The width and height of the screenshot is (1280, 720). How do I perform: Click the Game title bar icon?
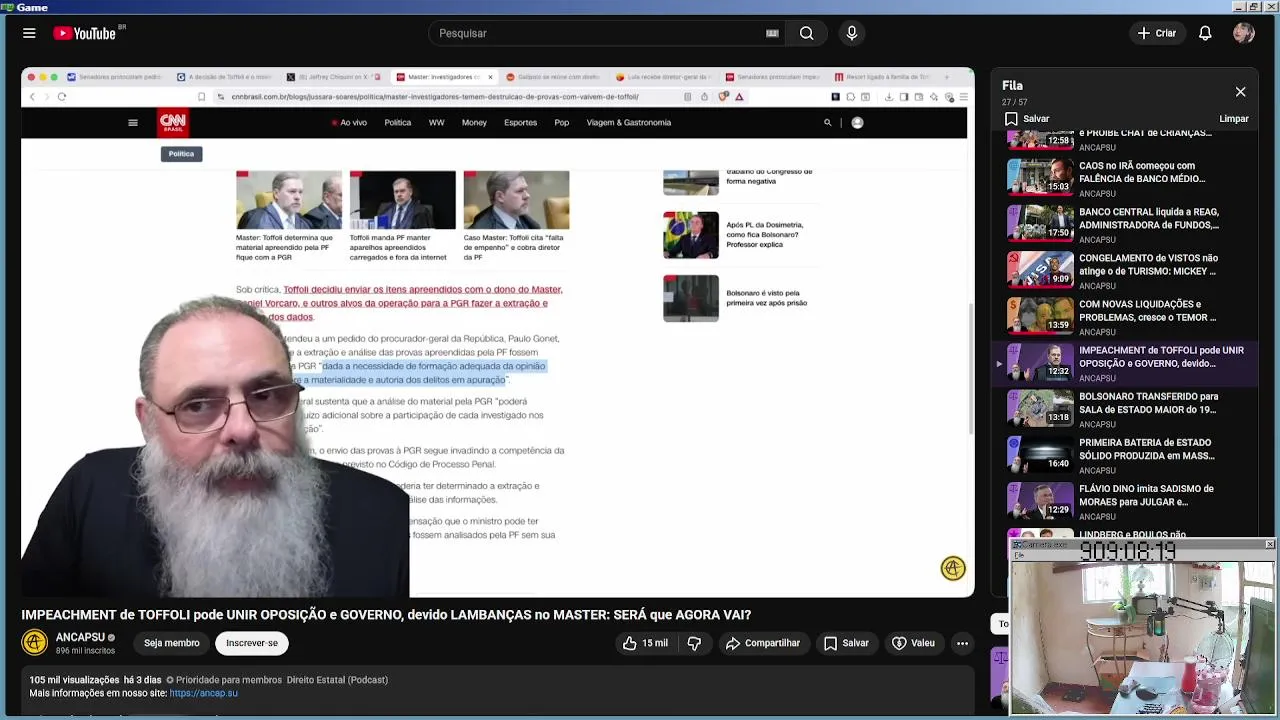pos(7,7)
